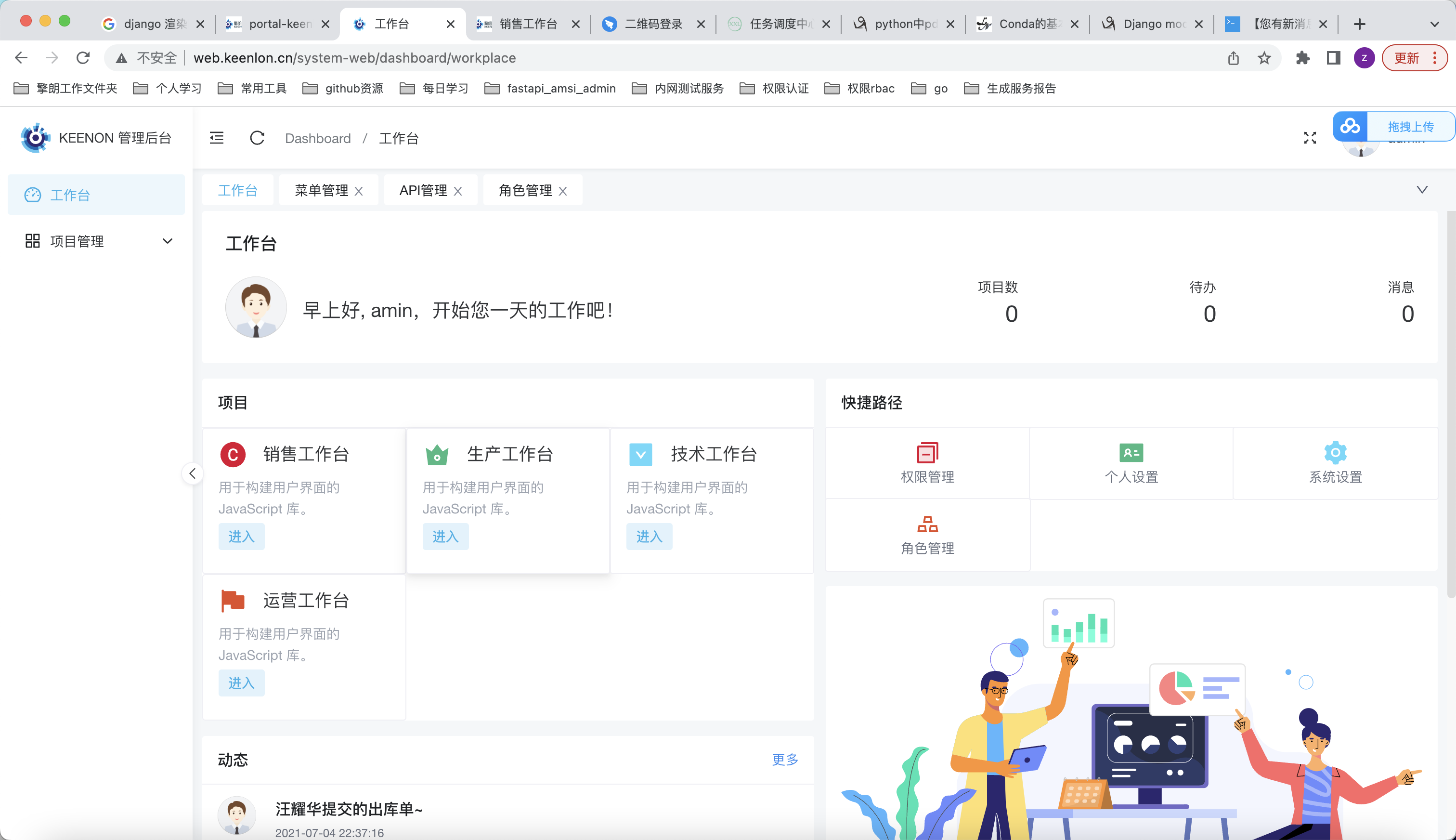Click 进入 under 销售工作台
This screenshot has width=1456, height=840.
pyautogui.click(x=241, y=537)
